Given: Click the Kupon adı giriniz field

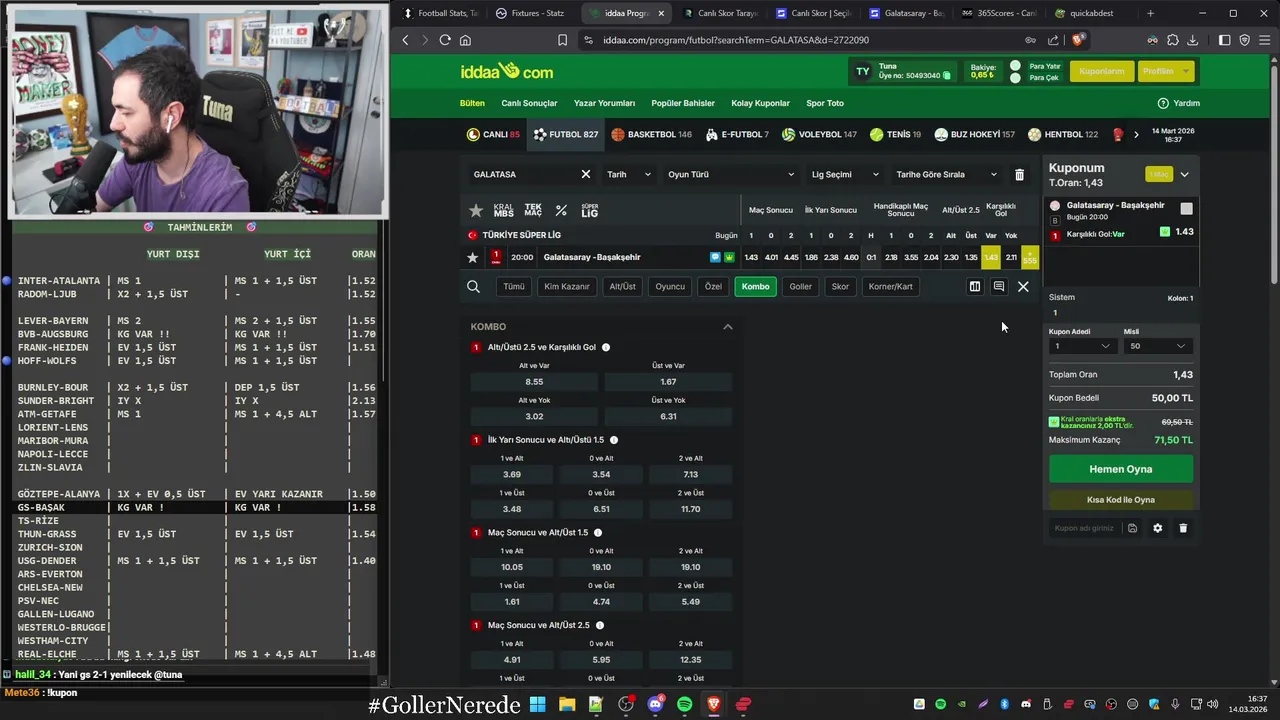Looking at the screenshot, I should pyautogui.click(x=1084, y=528).
